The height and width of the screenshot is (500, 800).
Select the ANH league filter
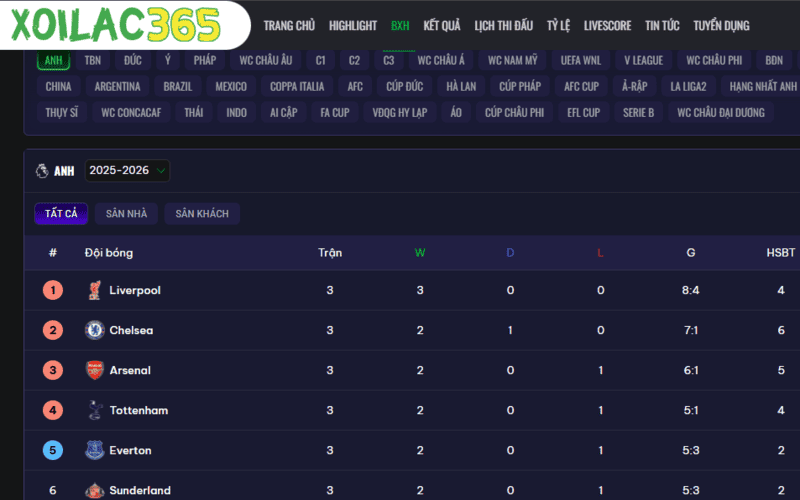(54, 60)
